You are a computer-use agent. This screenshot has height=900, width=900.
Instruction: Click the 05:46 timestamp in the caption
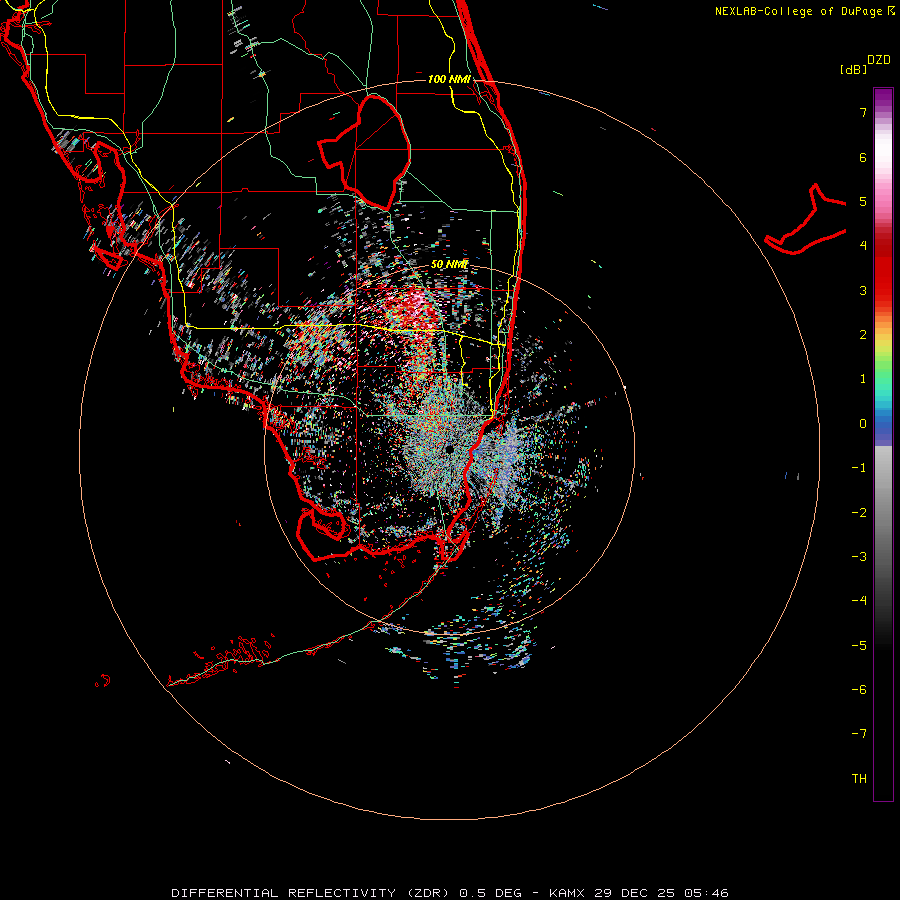point(707,893)
